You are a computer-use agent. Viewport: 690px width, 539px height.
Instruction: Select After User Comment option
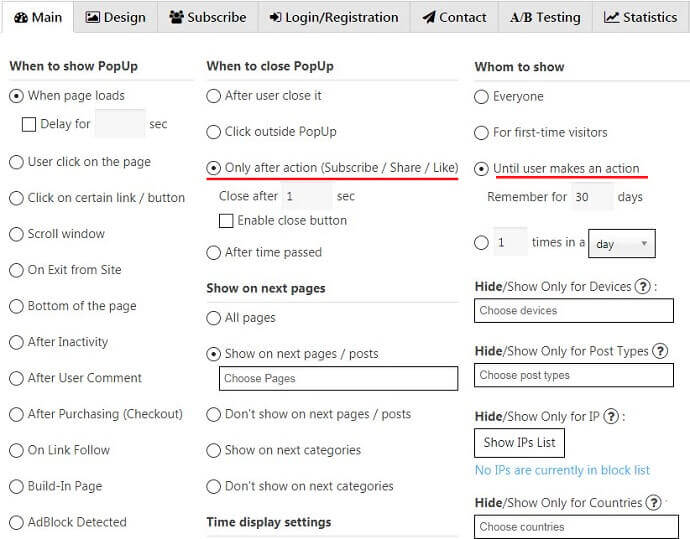(x=16, y=378)
